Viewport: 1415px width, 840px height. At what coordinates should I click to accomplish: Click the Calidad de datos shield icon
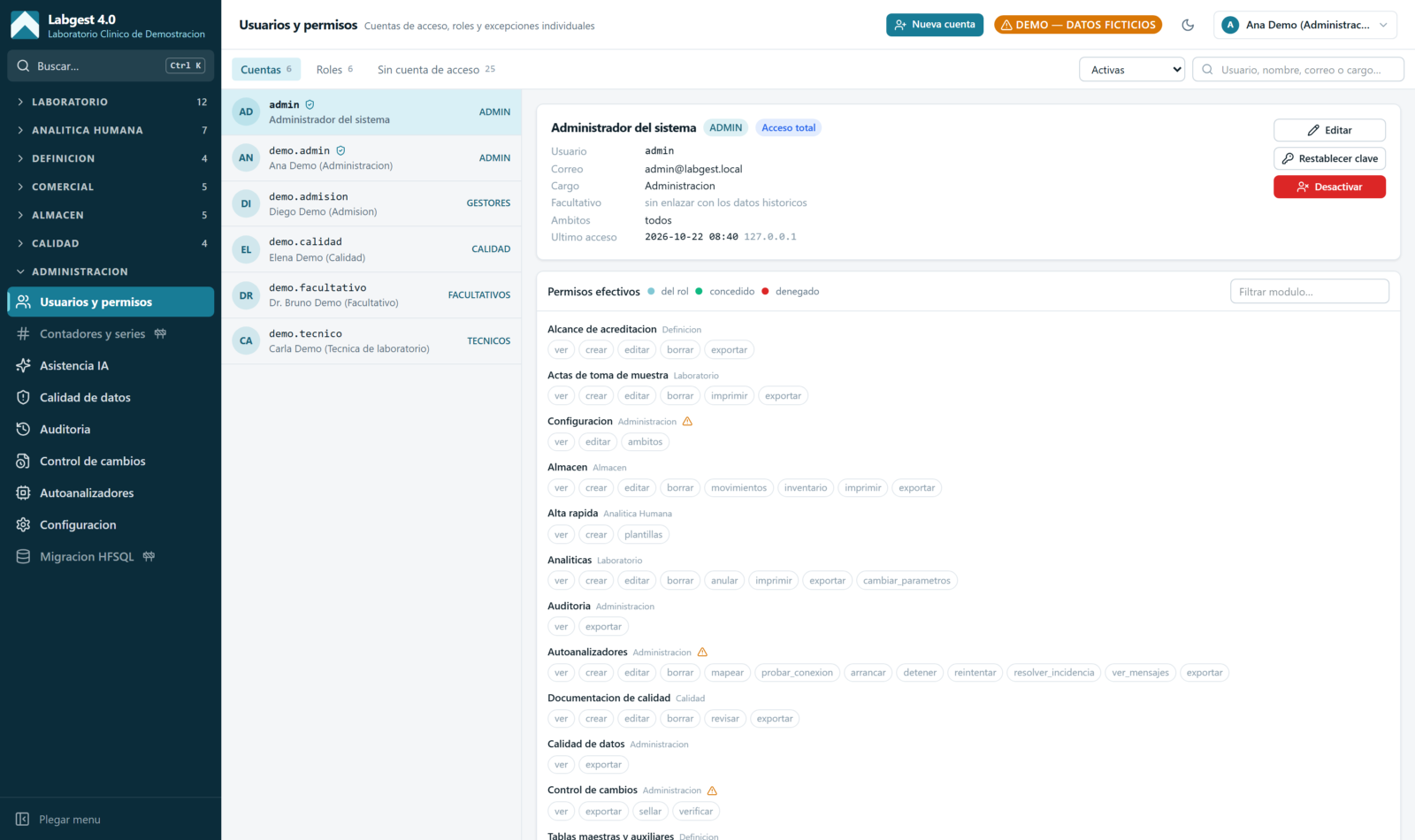pos(23,397)
